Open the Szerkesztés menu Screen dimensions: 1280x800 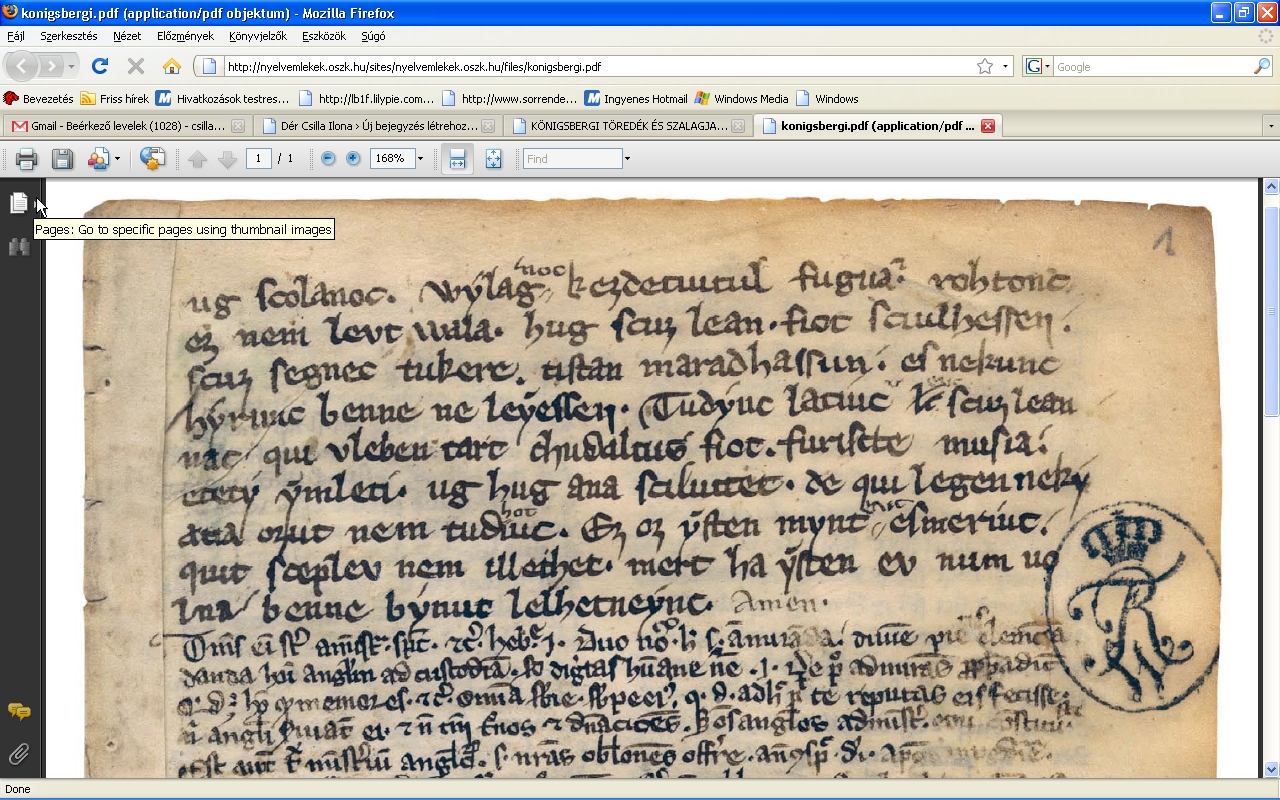point(69,36)
